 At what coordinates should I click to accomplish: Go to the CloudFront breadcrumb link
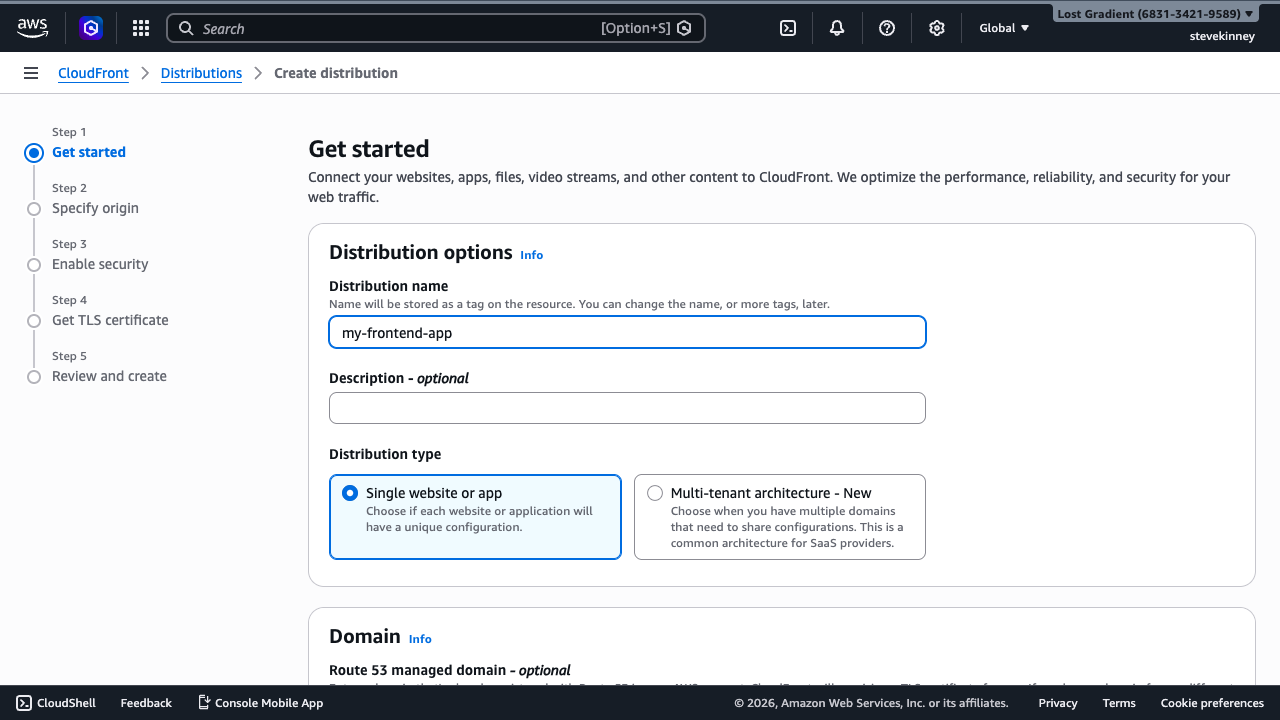coord(93,73)
